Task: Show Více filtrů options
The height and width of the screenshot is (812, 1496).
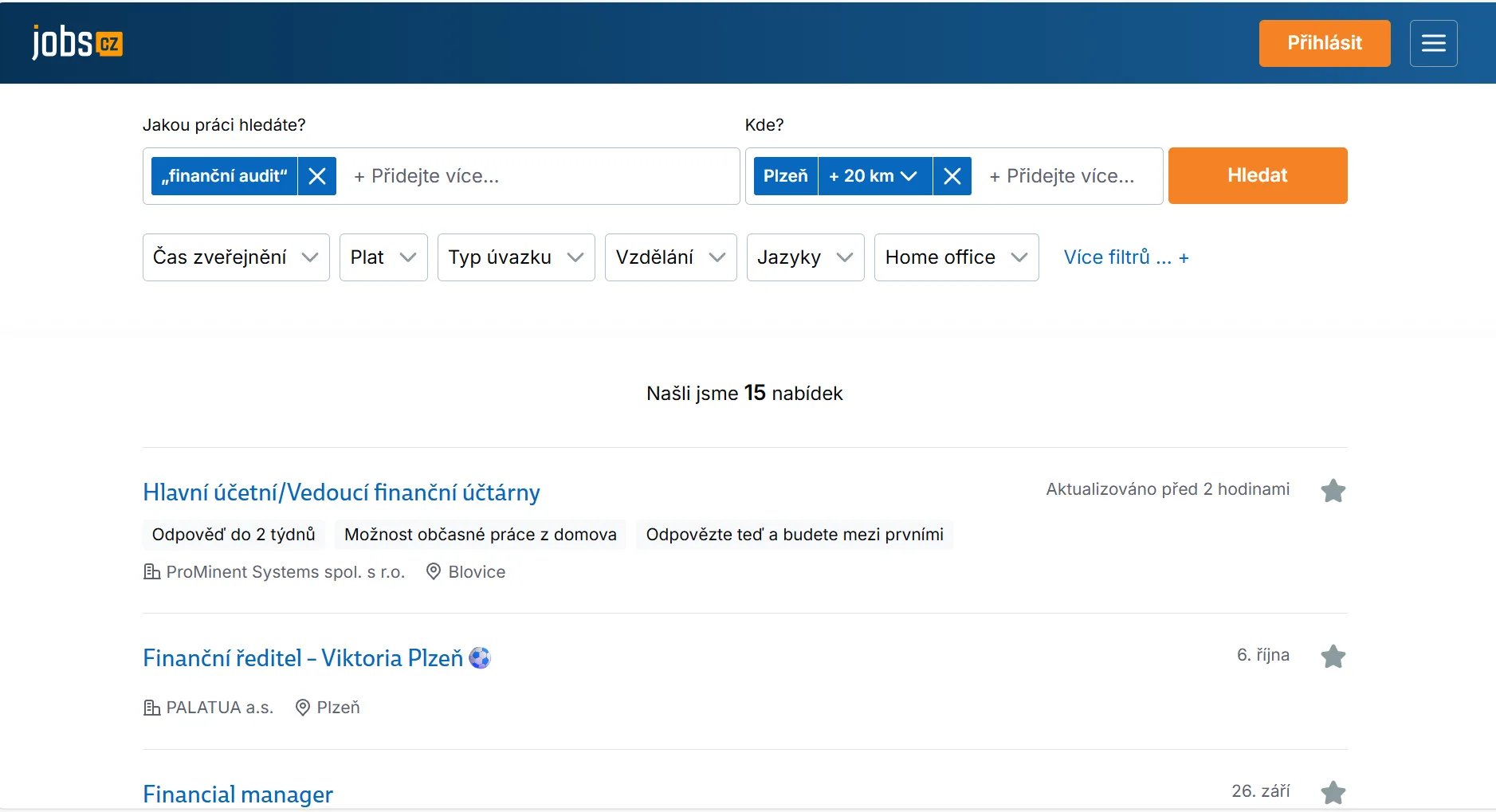Action: [1126, 257]
